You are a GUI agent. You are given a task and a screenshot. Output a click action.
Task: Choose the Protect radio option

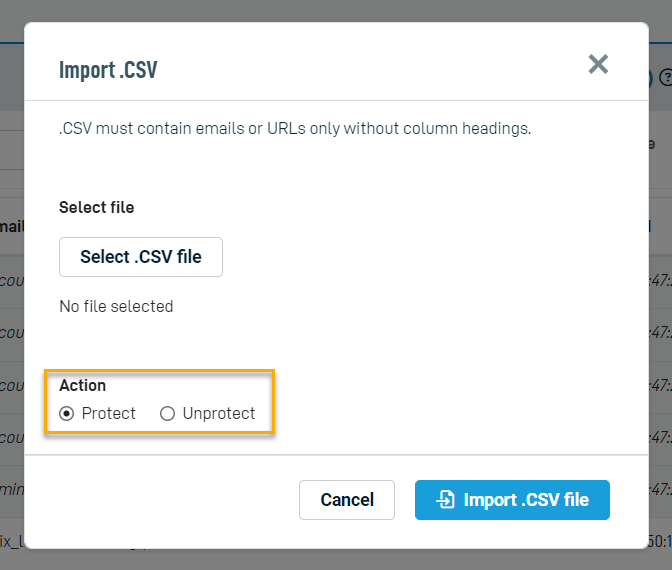(x=66, y=414)
